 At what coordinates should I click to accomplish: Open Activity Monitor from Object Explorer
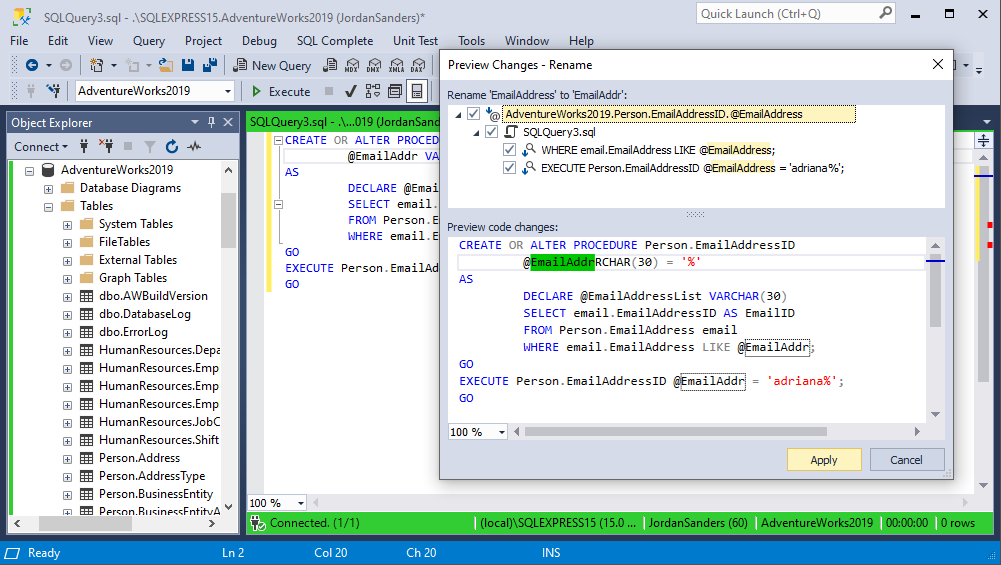(194, 146)
